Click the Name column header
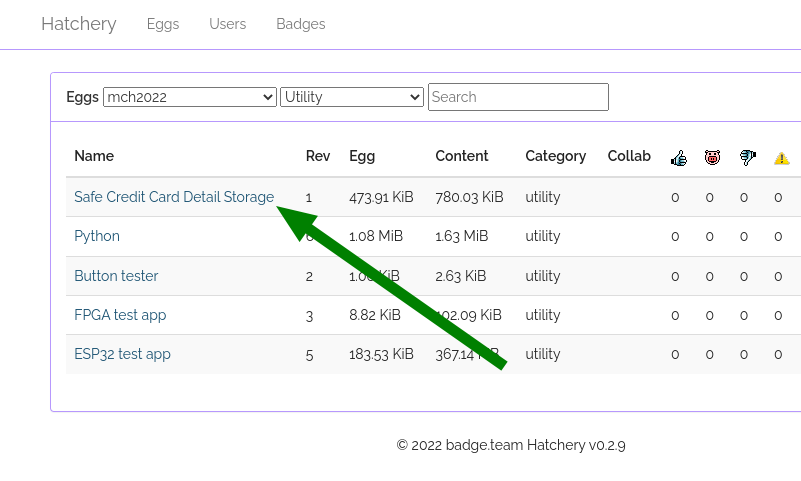801x481 pixels. point(94,156)
